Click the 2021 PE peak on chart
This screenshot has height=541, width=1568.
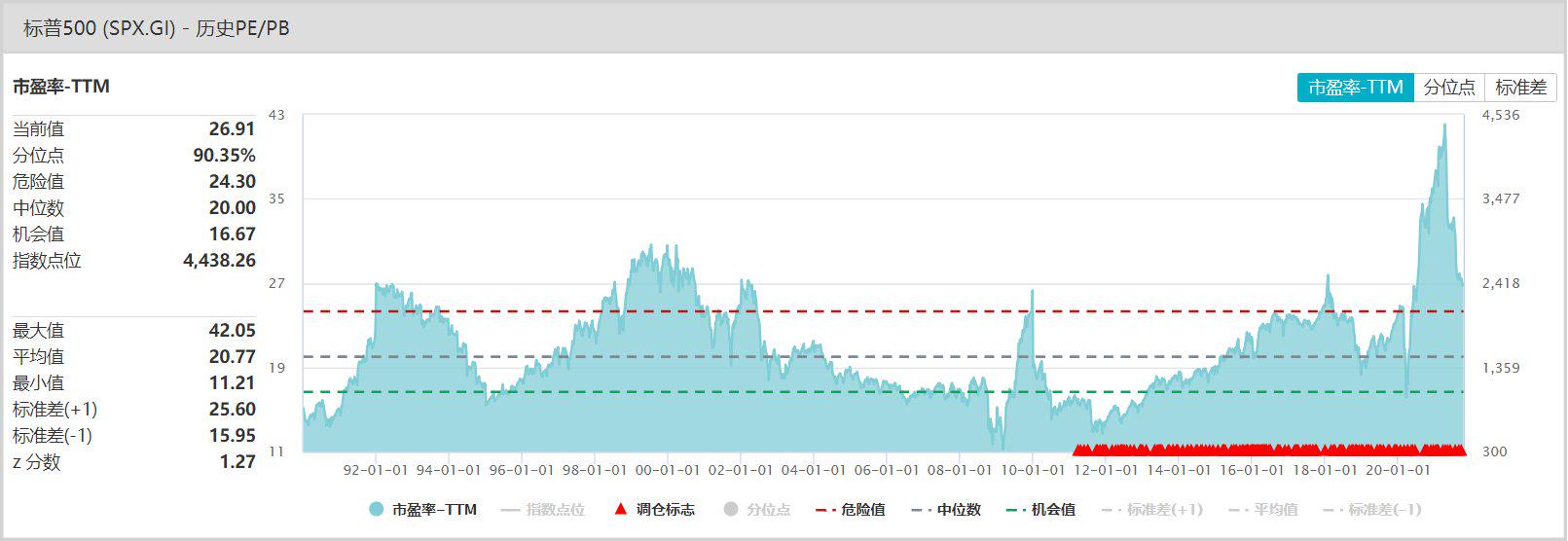click(x=1444, y=126)
